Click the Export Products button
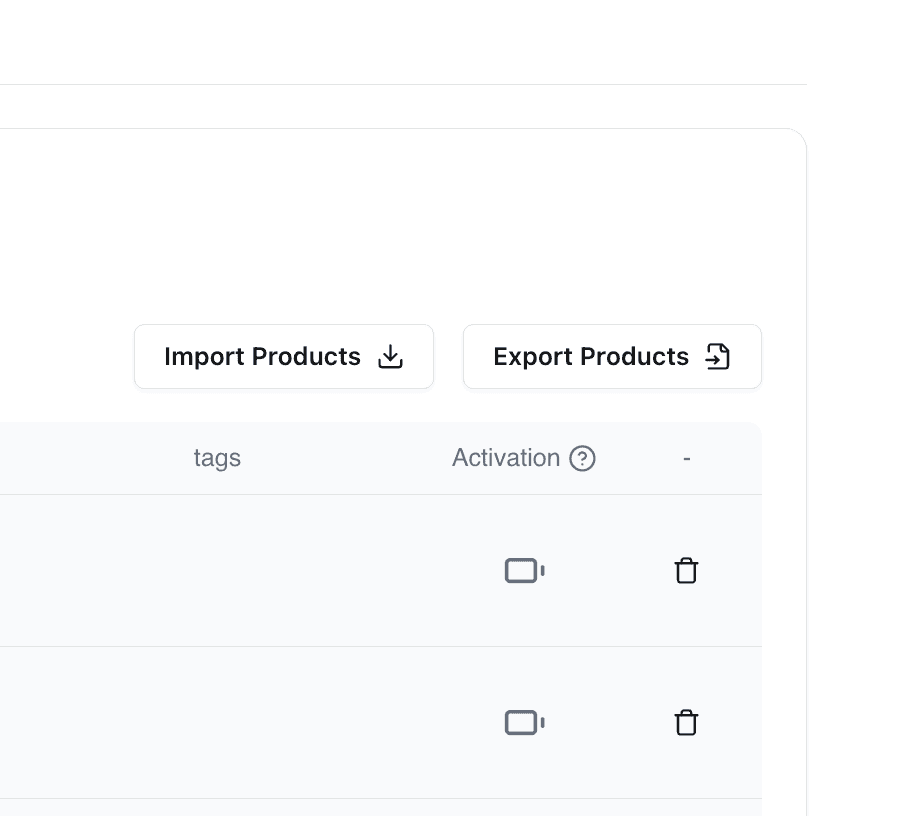902x816 pixels. [x=611, y=357]
